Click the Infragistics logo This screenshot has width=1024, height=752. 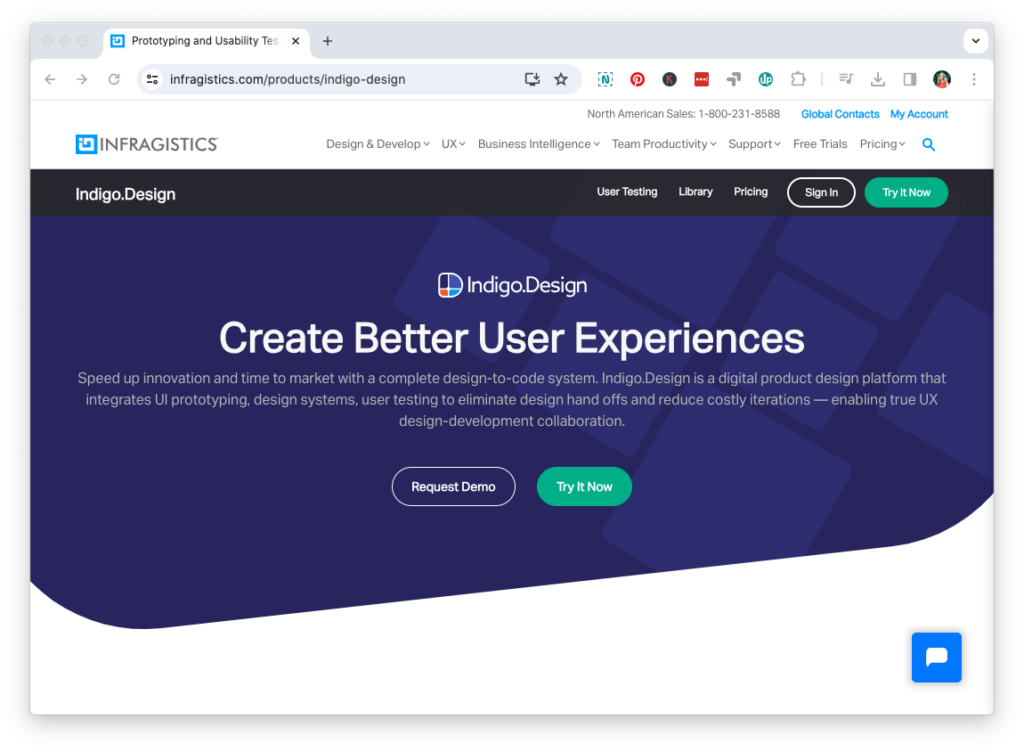coord(147,144)
